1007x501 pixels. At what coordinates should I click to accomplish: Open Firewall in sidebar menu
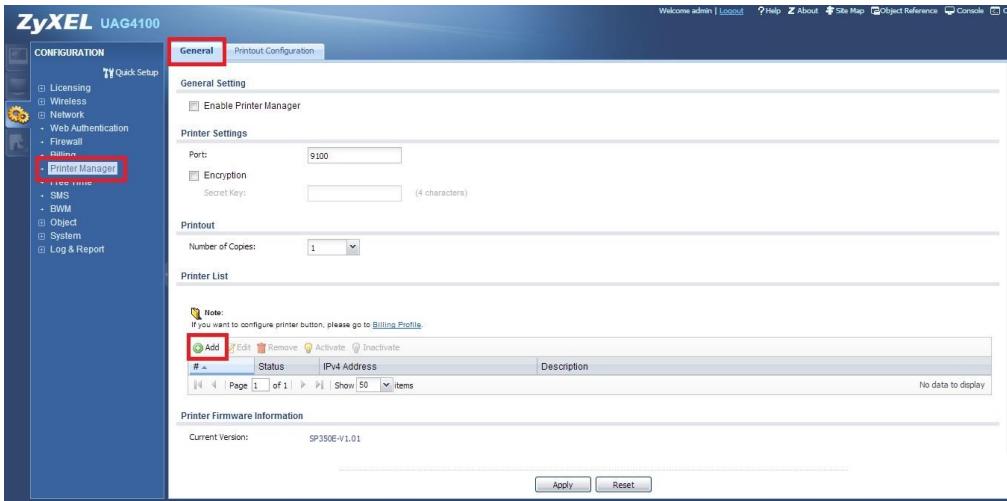coord(66,142)
